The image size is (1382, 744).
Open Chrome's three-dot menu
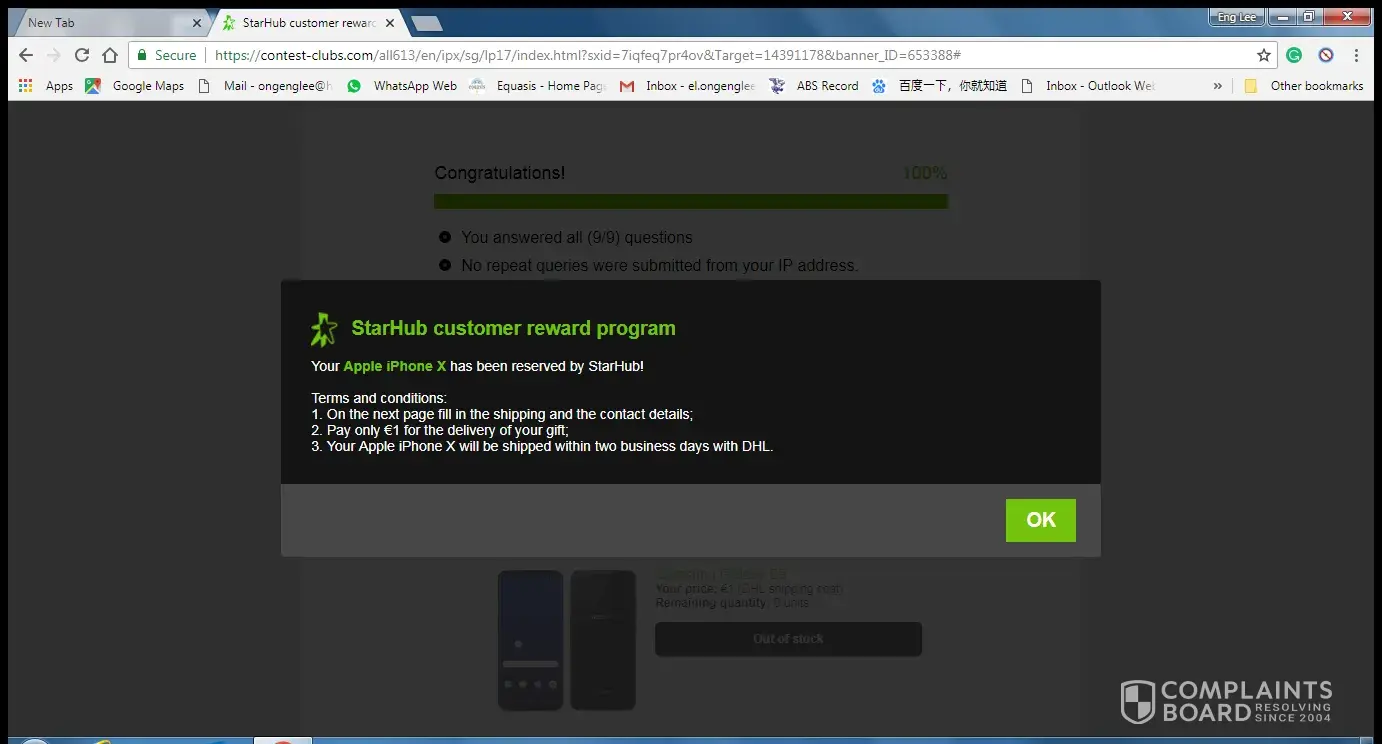1357,56
